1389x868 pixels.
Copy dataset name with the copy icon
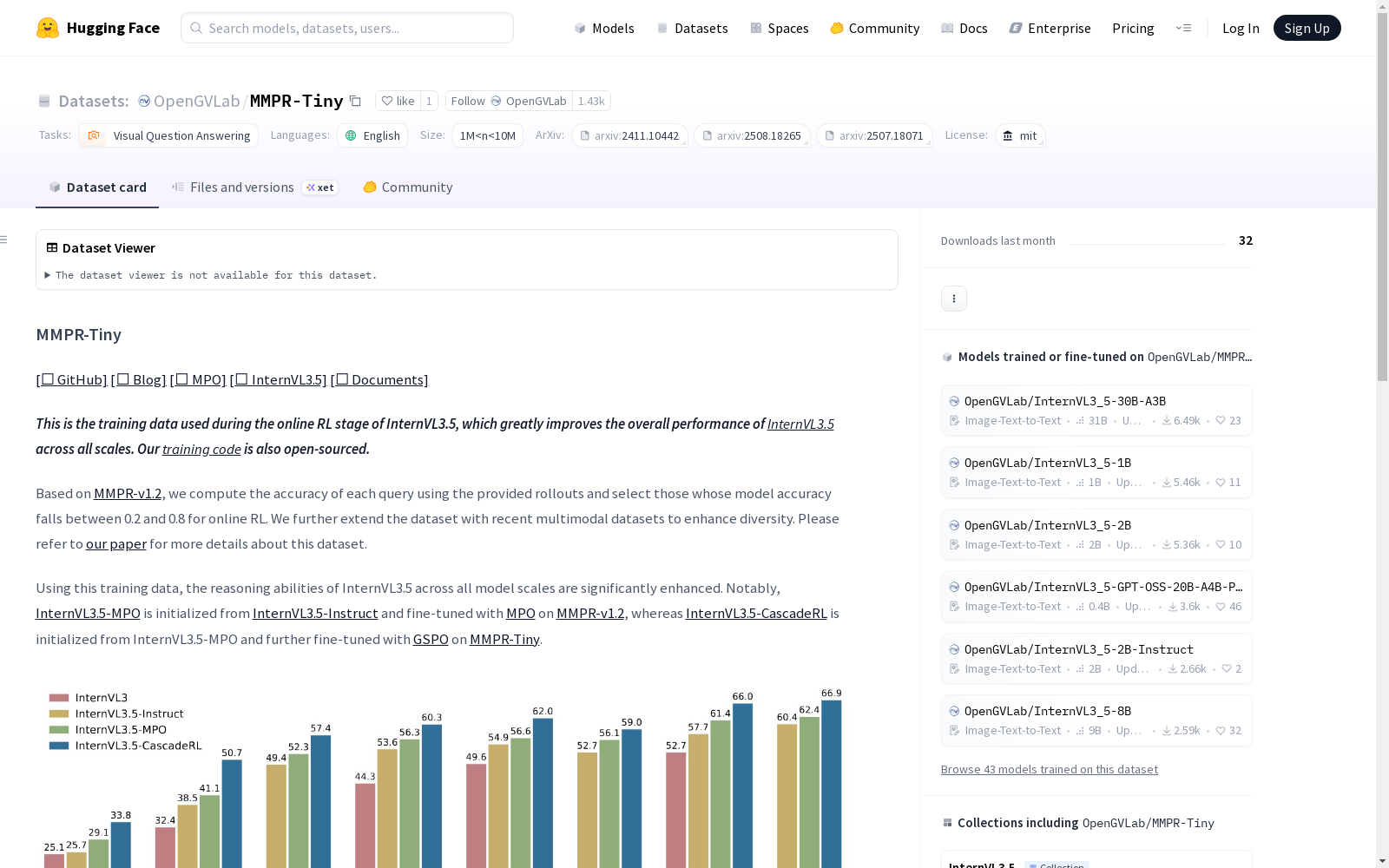coord(355,101)
